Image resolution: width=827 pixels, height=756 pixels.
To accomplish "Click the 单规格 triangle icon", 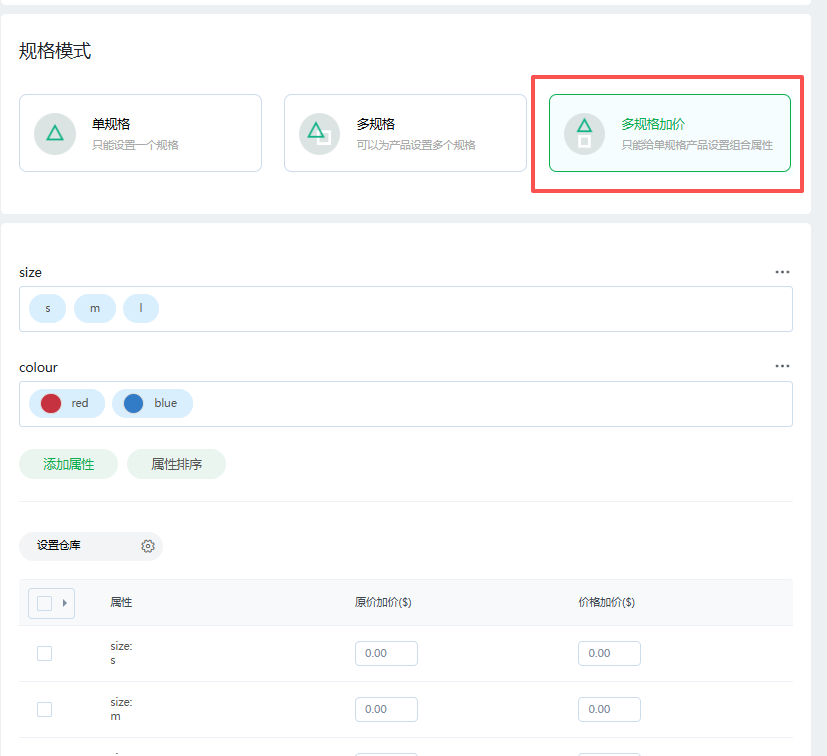I will pyautogui.click(x=55, y=133).
